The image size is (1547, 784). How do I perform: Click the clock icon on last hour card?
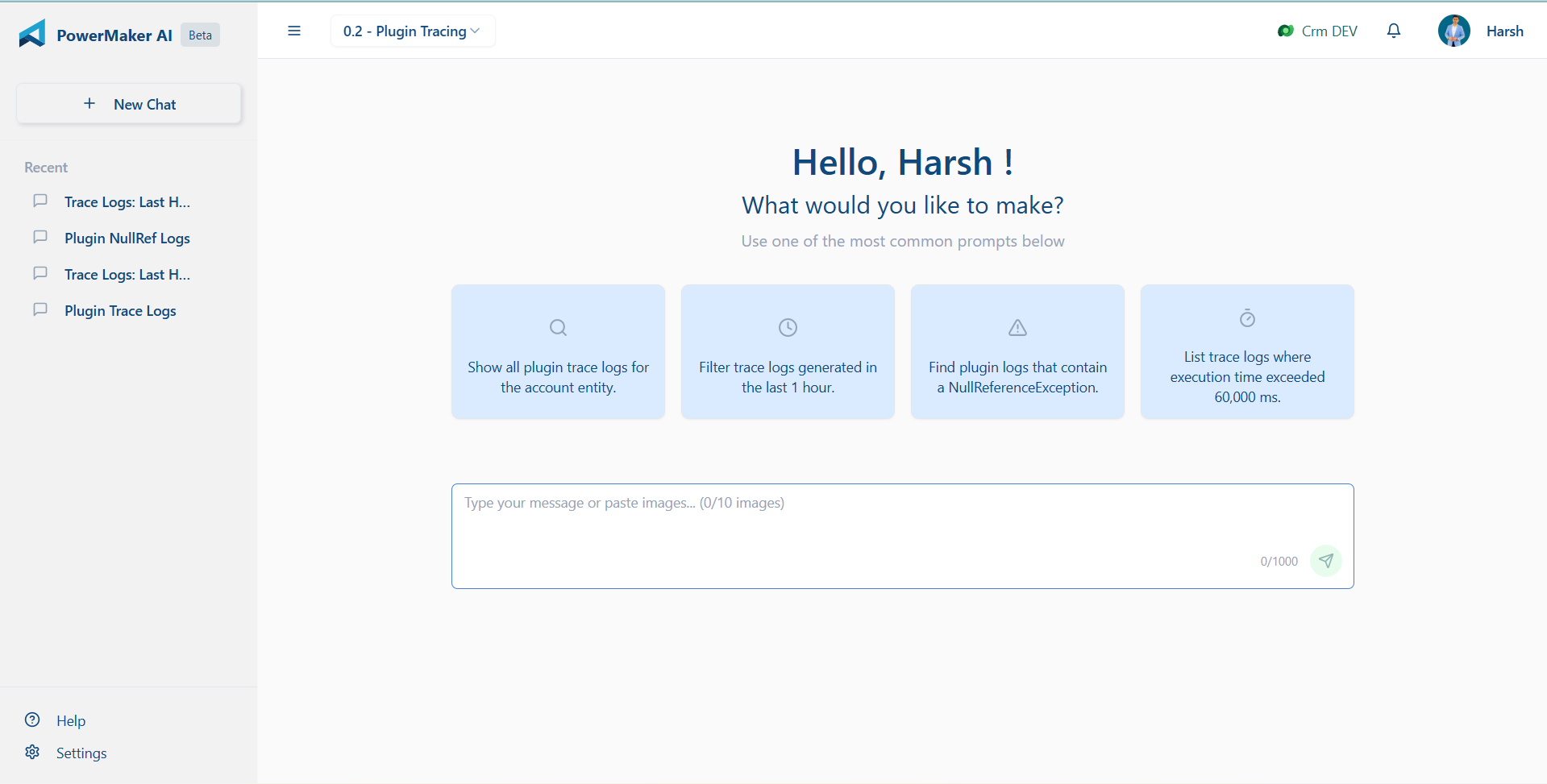pyautogui.click(x=788, y=328)
